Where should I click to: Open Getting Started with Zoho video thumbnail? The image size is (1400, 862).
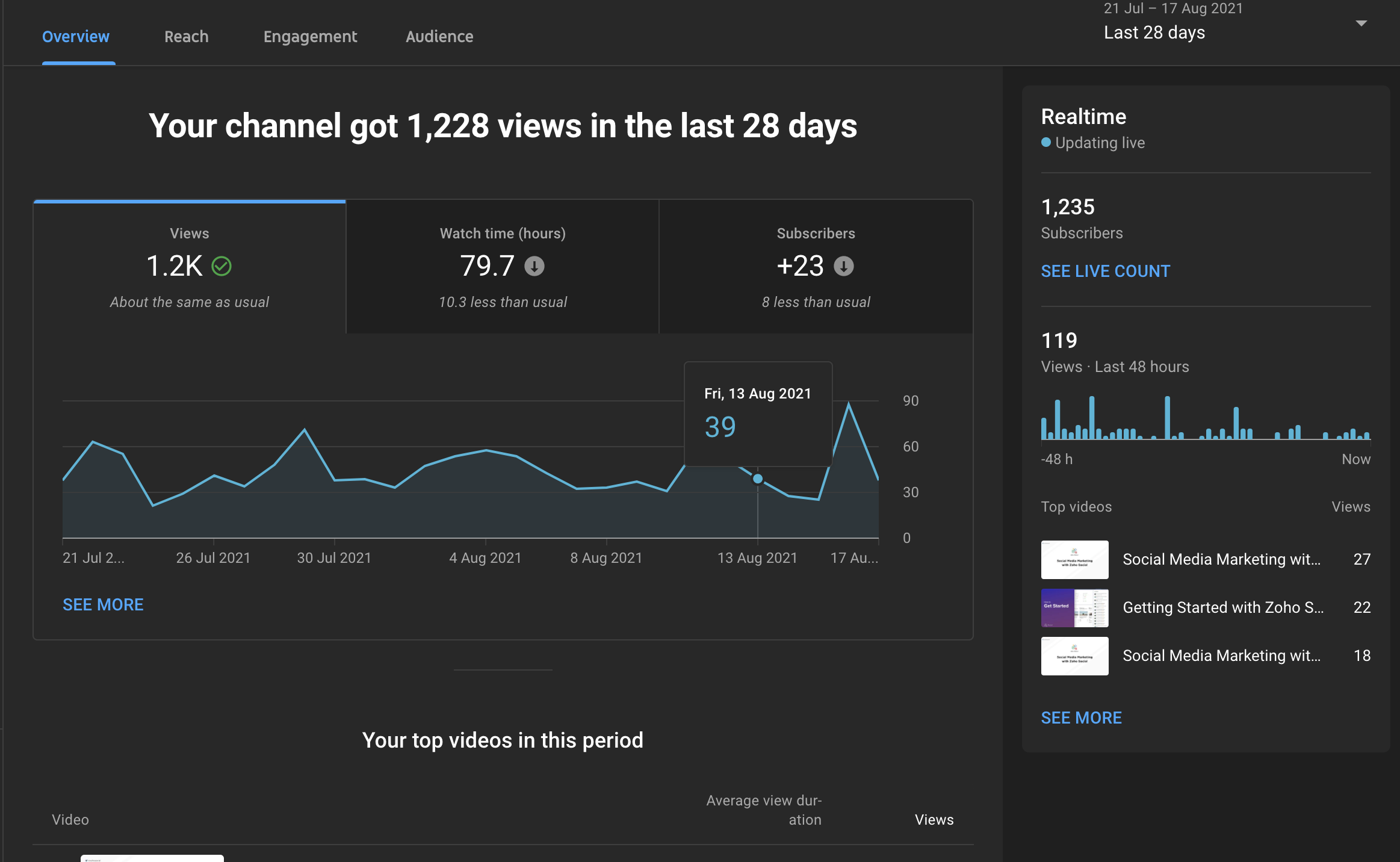click(1074, 608)
